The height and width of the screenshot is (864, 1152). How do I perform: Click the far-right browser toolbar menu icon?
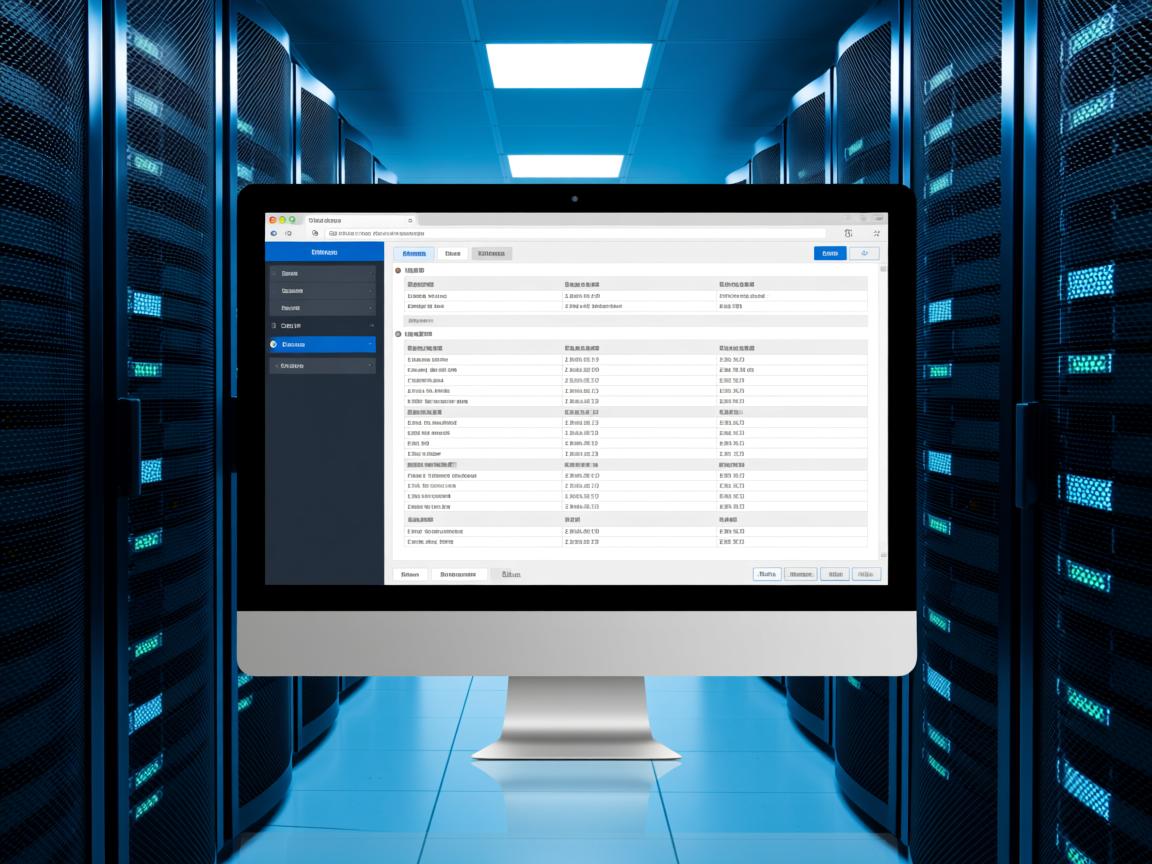click(x=876, y=233)
